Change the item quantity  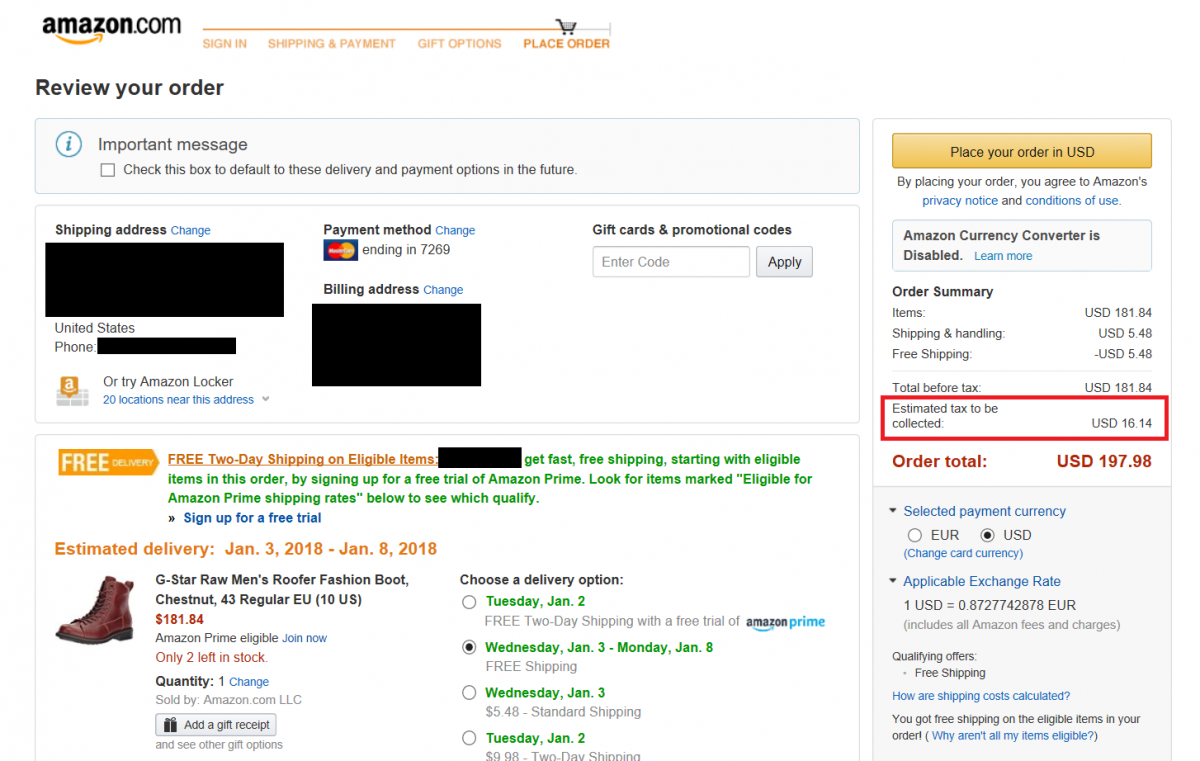coord(249,682)
